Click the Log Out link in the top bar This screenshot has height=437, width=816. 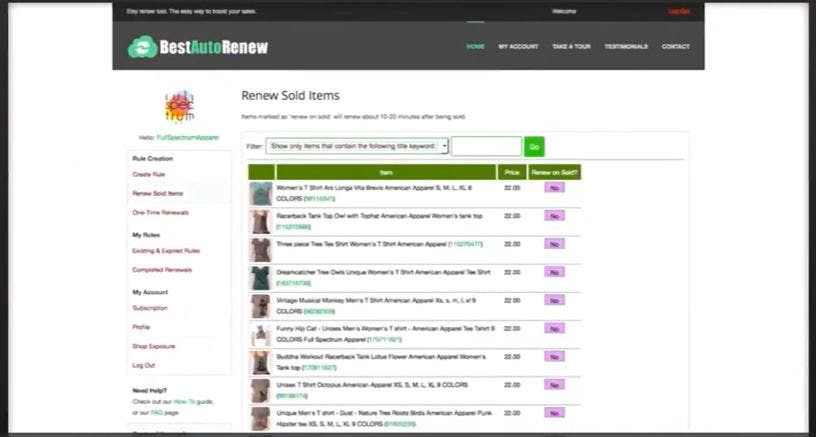[x=679, y=11]
